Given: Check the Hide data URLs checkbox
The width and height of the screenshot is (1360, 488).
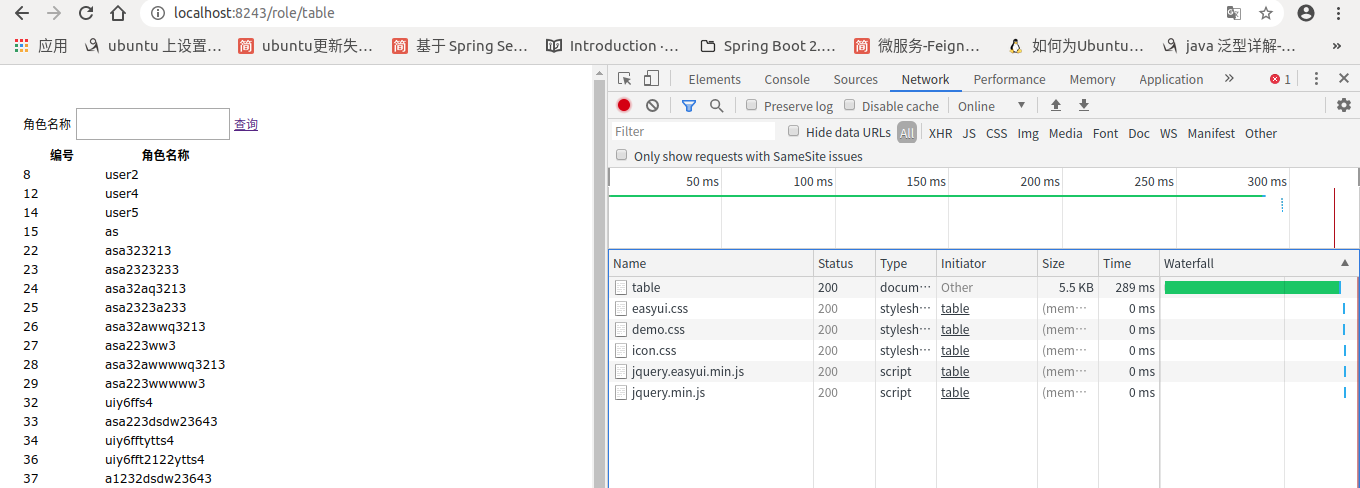Looking at the screenshot, I should (794, 131).
